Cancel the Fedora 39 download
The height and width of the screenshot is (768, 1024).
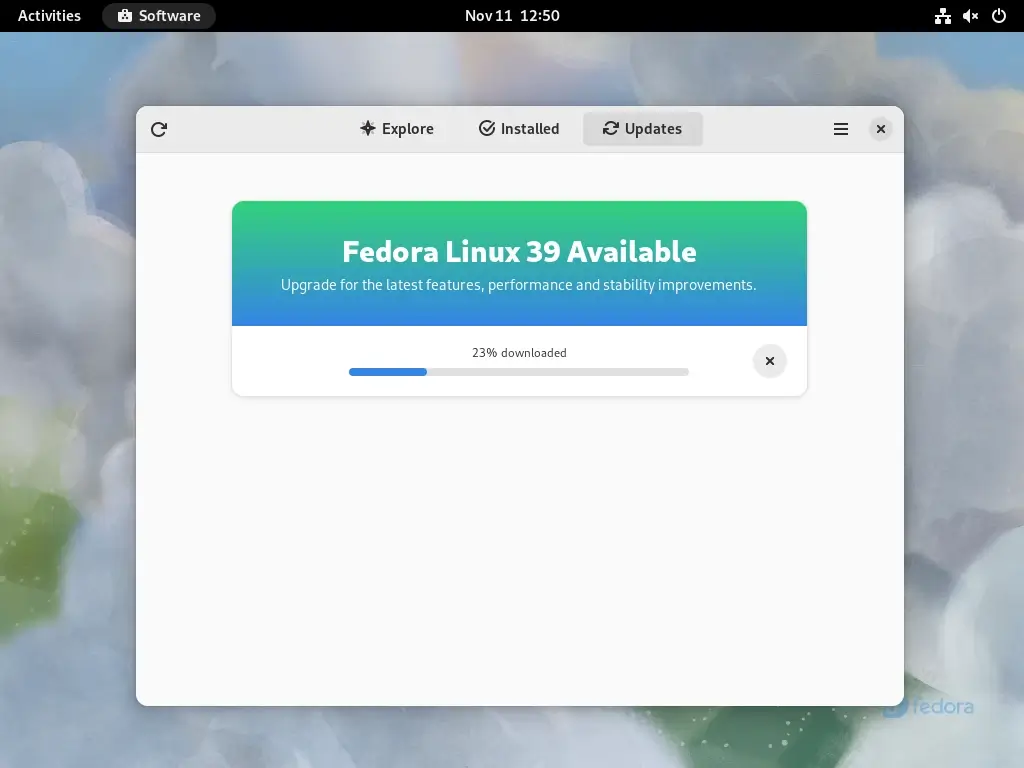point(769,361)
